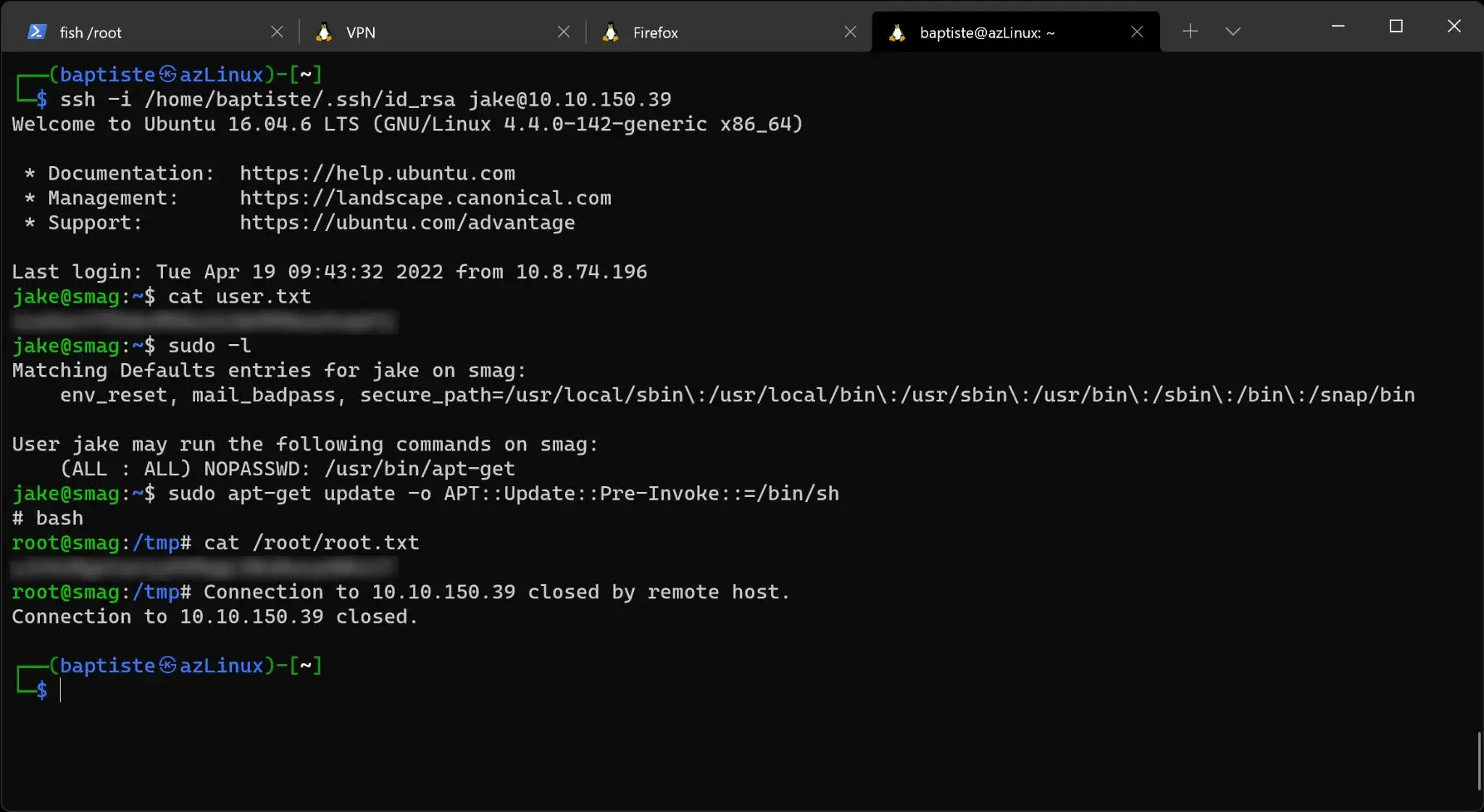
Task: Click the https://help.ubuntu.com link
Action: pyautogui.click(x=378, y=173)
